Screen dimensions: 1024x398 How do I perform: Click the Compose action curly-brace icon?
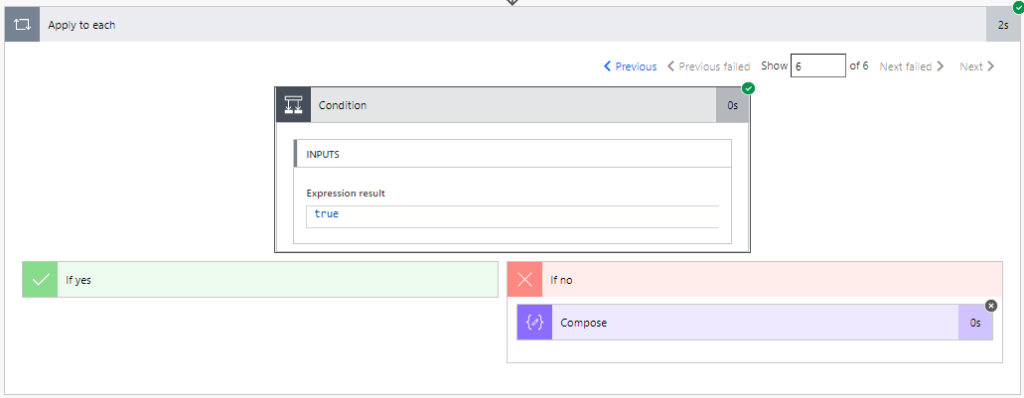point(534,322)
